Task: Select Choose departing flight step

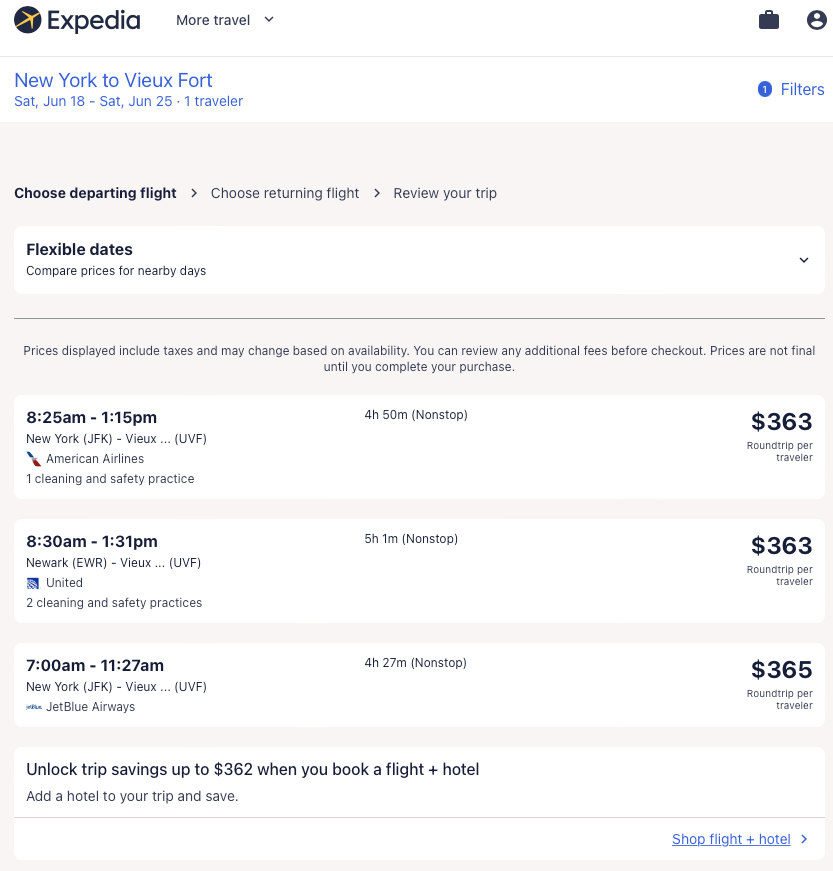Action: [x=95, y=193]
